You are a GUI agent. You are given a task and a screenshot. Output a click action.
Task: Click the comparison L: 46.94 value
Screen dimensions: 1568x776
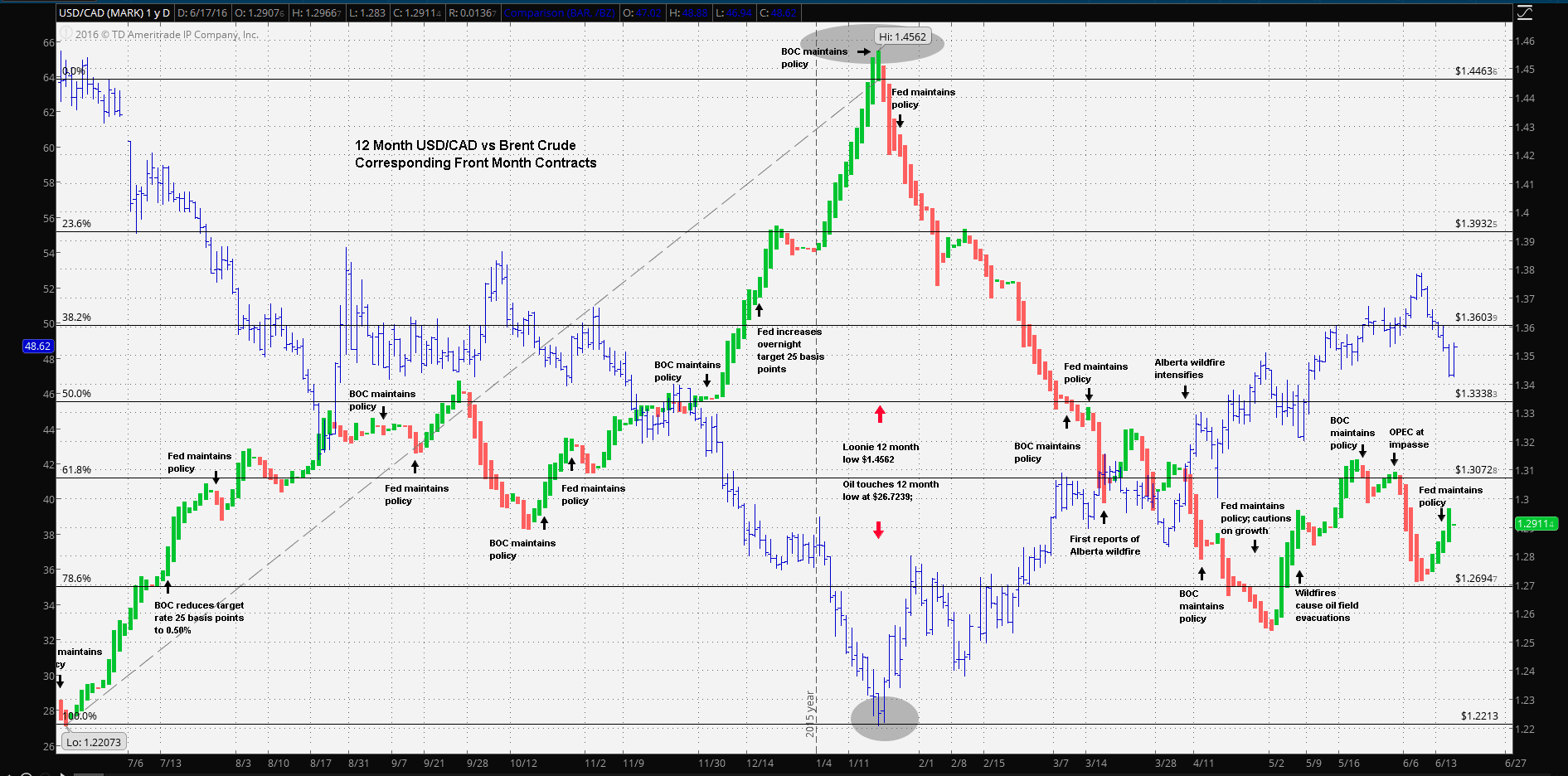pyautogui.click(x=733, y=12)
